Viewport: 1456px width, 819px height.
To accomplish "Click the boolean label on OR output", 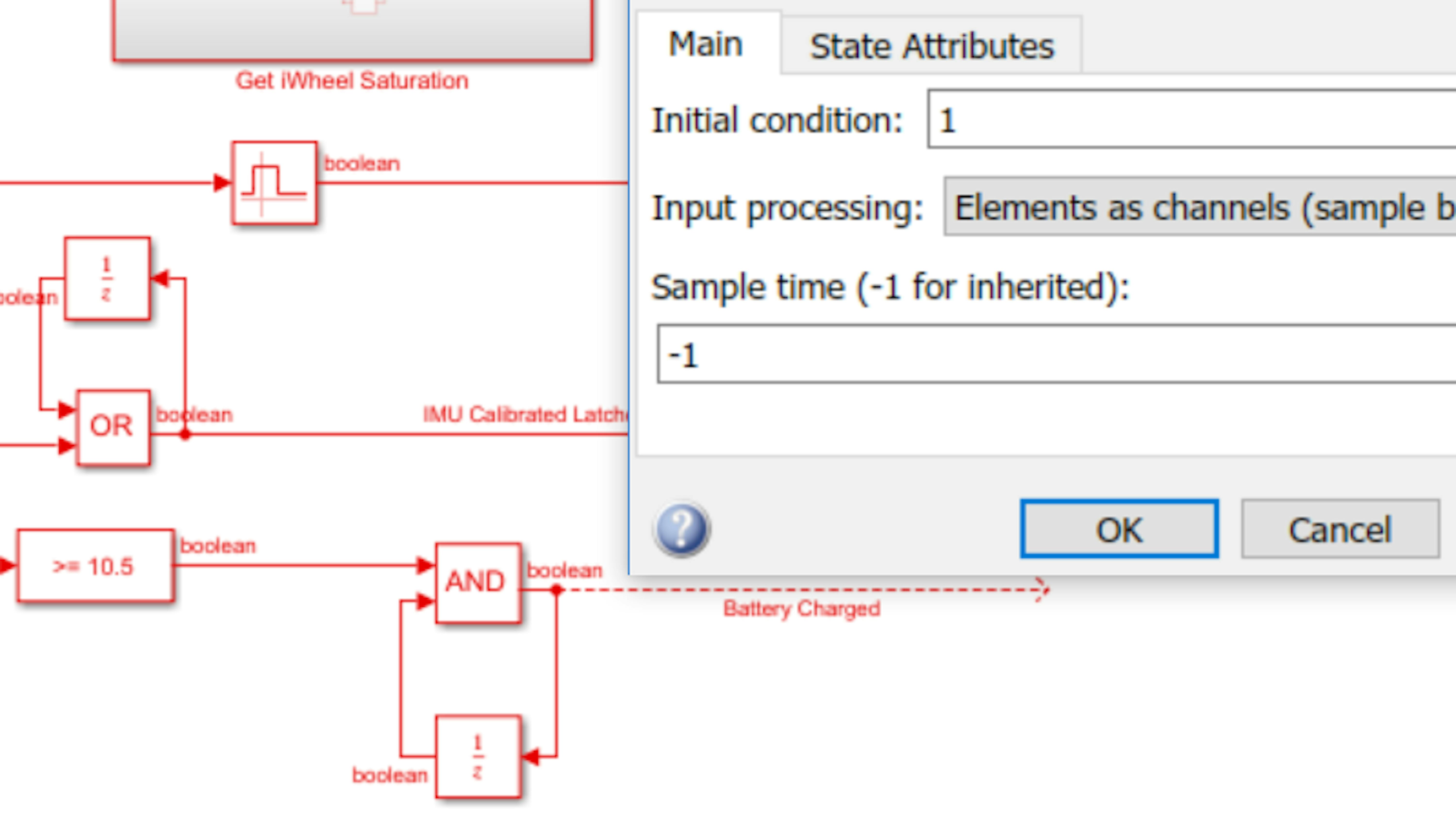I will 194,415.
